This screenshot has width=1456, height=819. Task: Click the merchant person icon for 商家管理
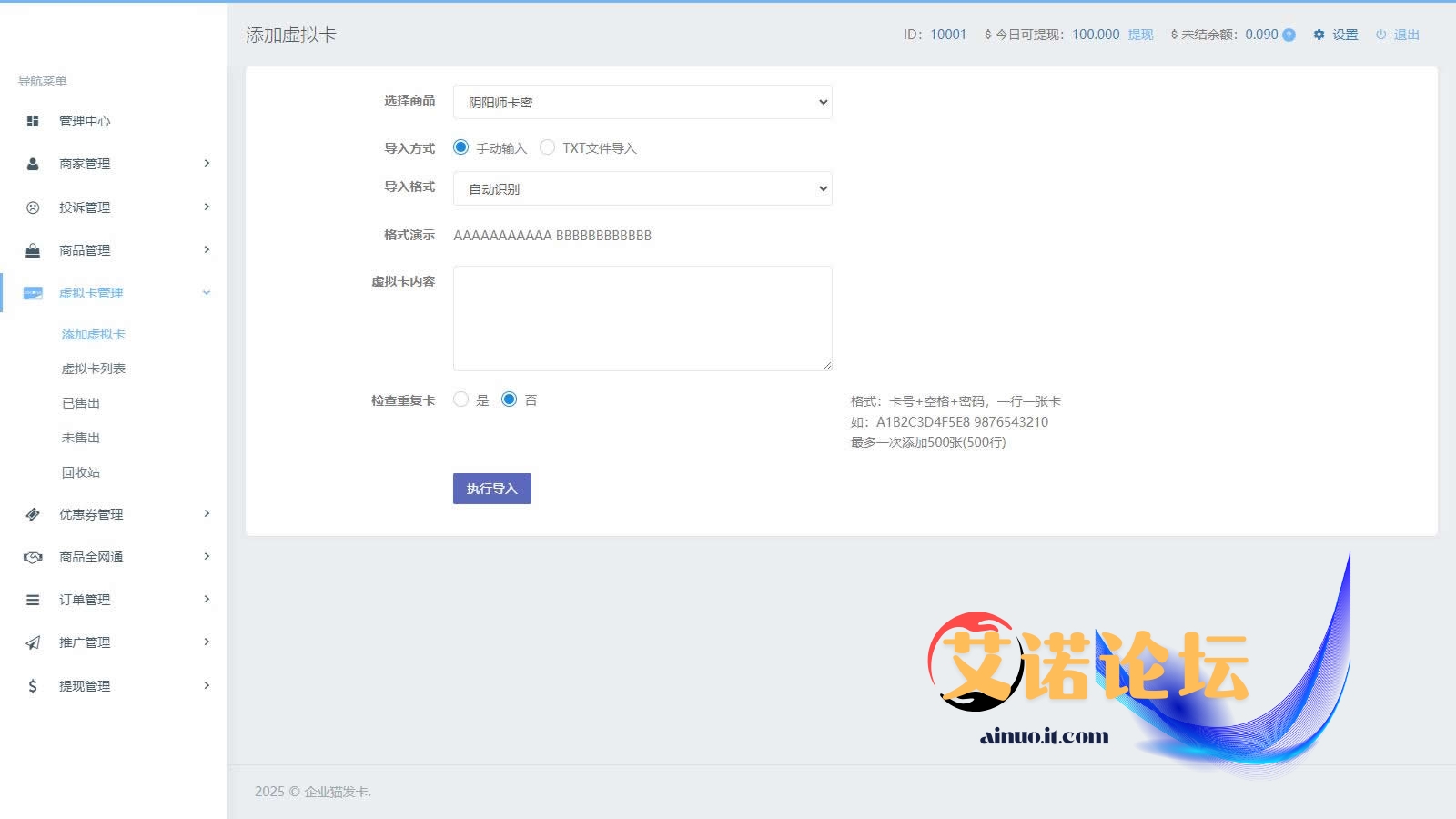click(x=33, y=164)
